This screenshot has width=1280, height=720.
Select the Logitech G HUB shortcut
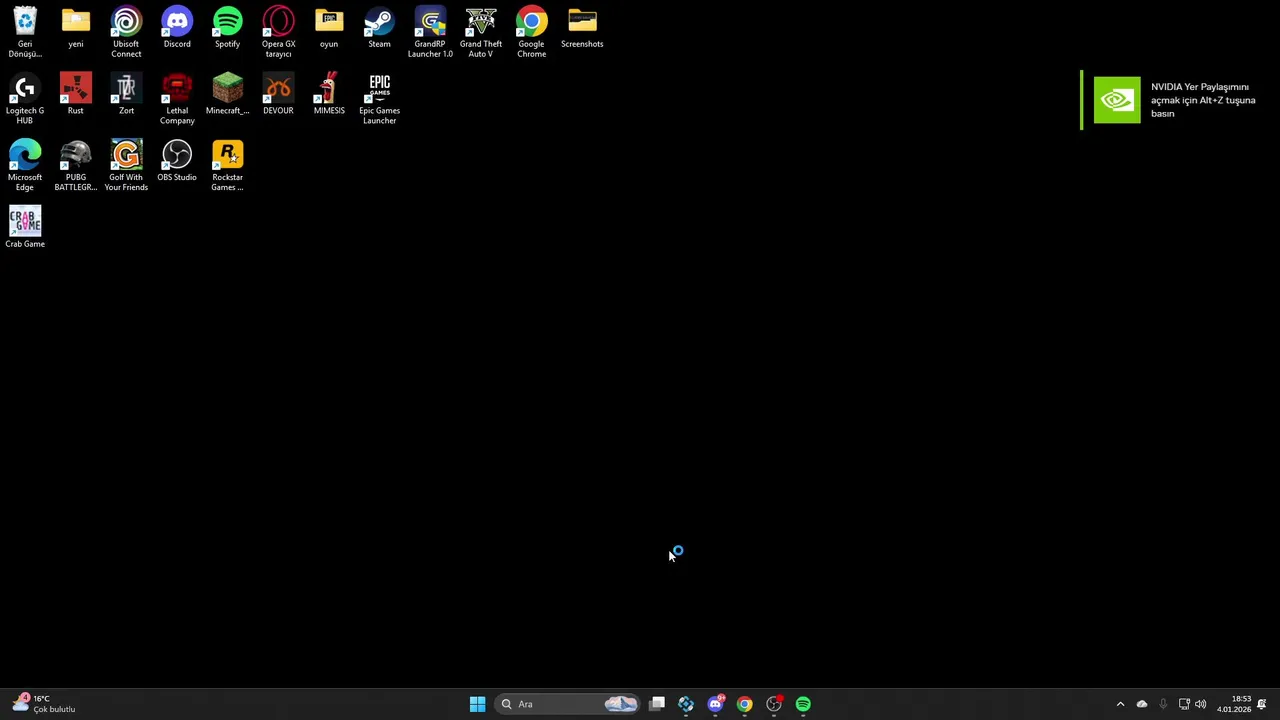click(x=25, y=98)
